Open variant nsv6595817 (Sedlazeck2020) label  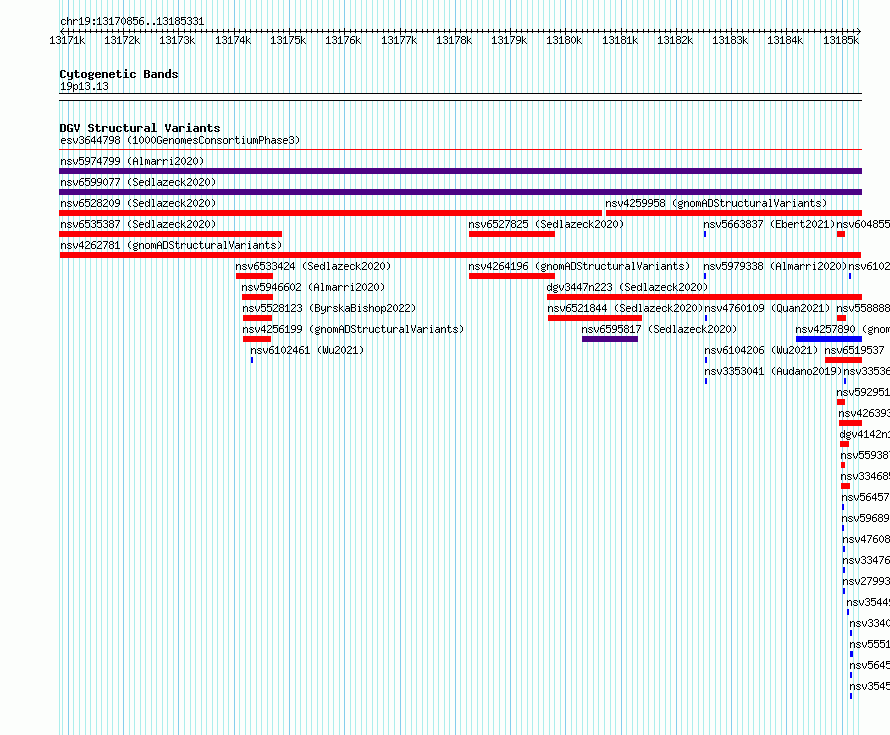coord(659,329)
